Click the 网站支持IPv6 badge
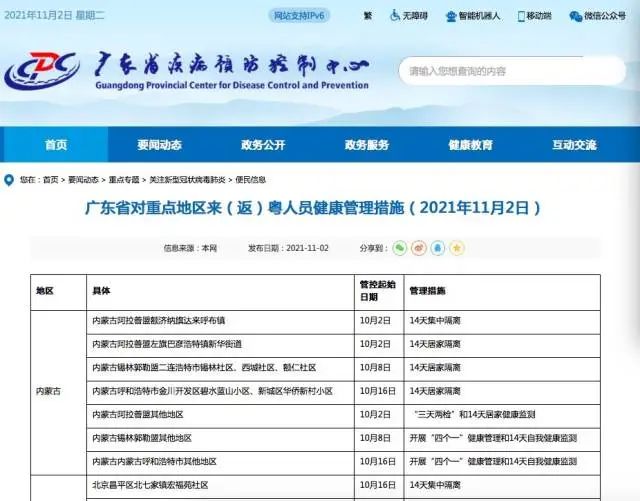This screenshot has height=501, width=640. [x=299, y=16]
